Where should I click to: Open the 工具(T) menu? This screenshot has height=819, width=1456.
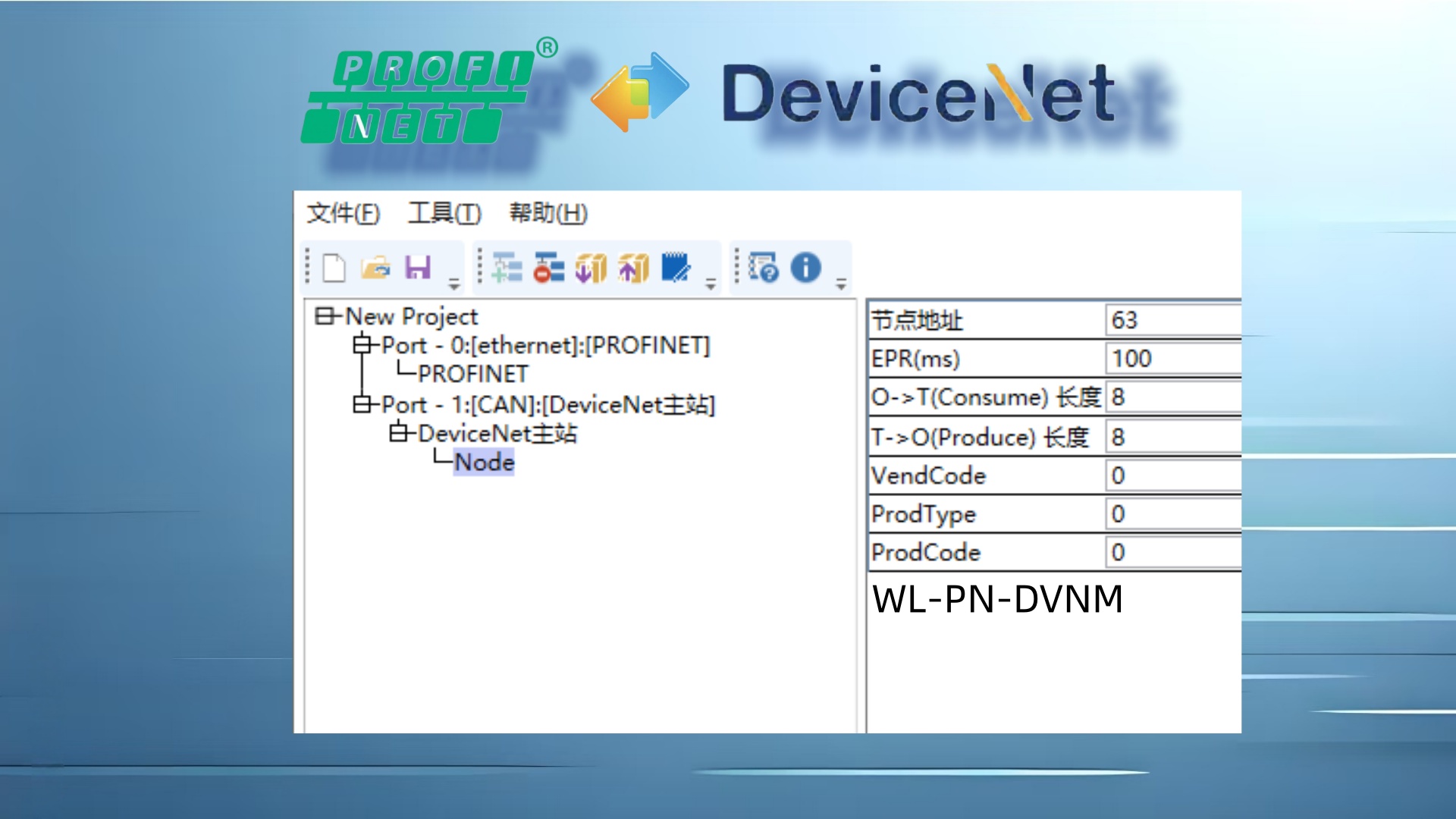coord(444,214)
